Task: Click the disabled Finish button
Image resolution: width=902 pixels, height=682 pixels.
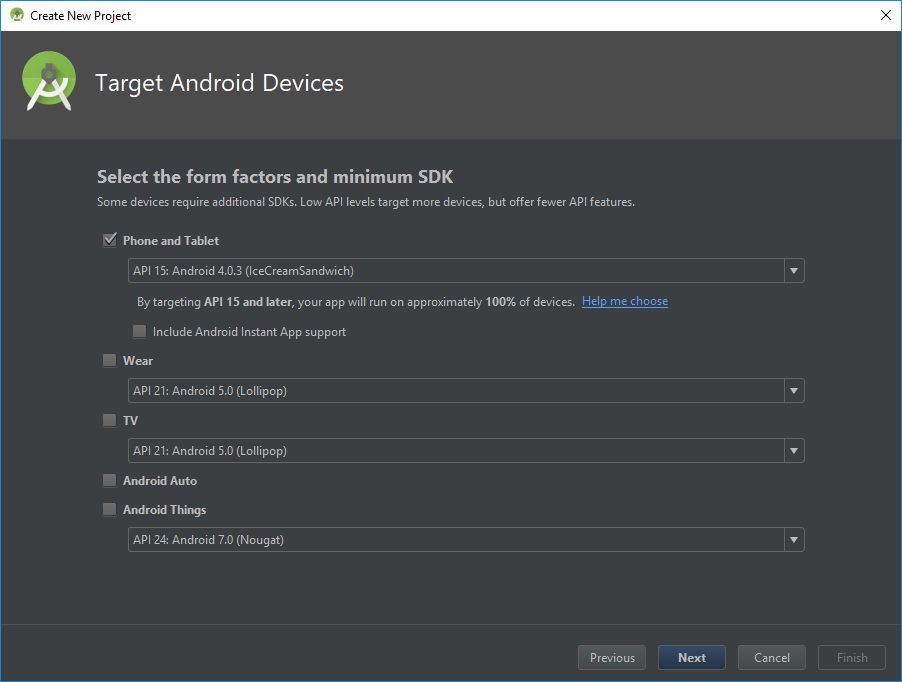Action: [x=852, y=657]
